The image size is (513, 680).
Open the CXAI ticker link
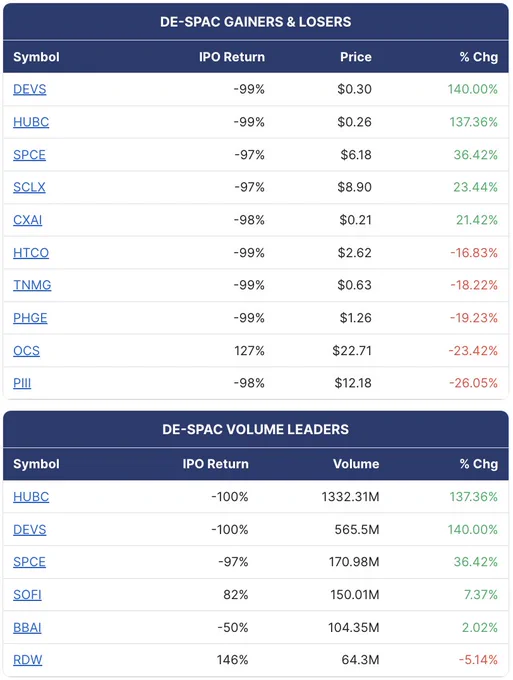(27, 220)
